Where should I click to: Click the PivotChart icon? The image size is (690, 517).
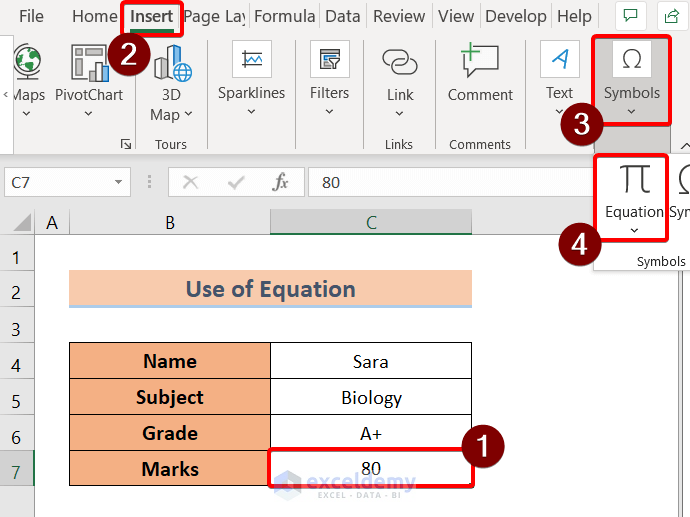tap(88, 63)
